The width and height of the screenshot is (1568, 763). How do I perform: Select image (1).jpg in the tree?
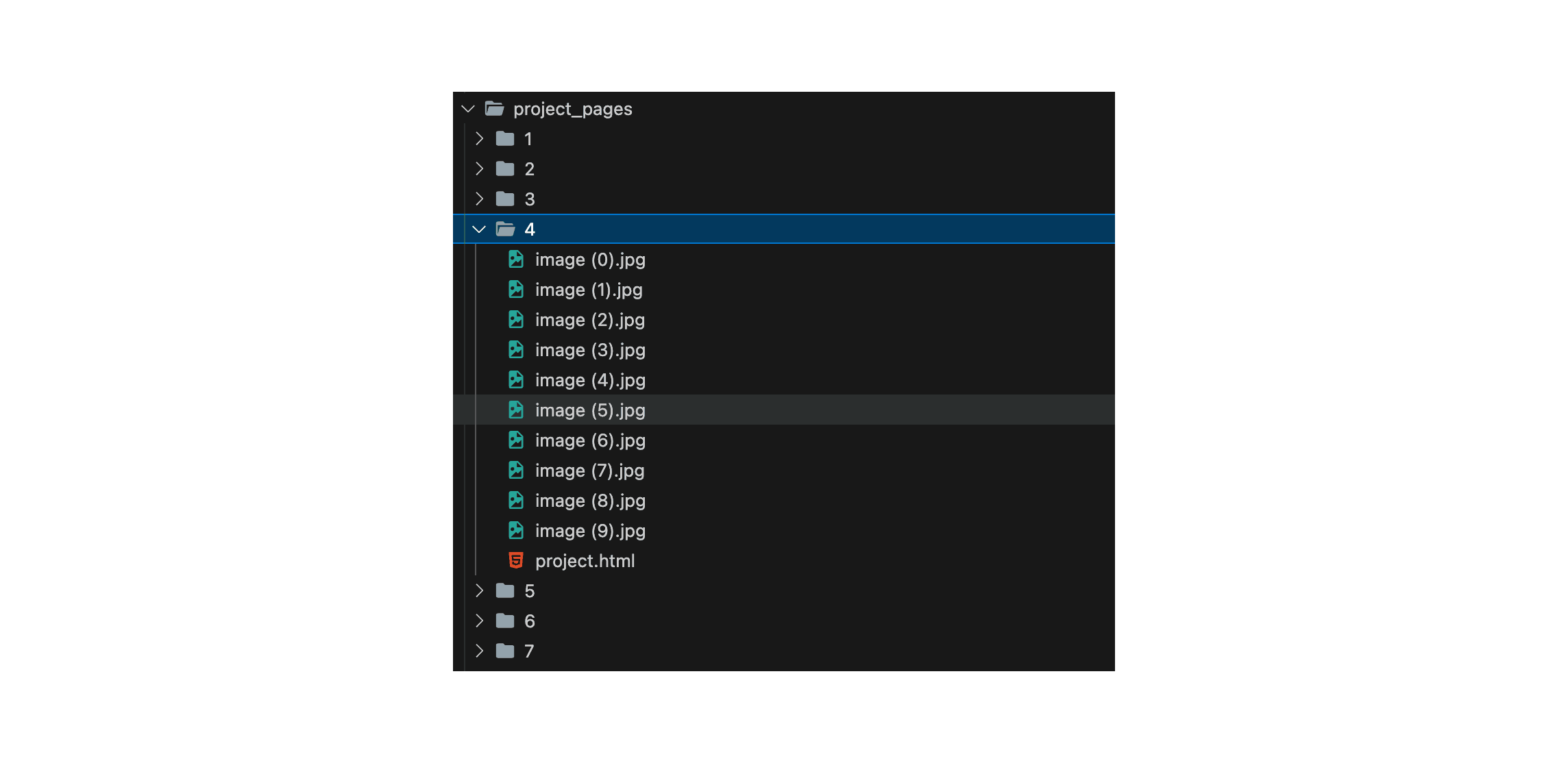[x=589, y=290]
